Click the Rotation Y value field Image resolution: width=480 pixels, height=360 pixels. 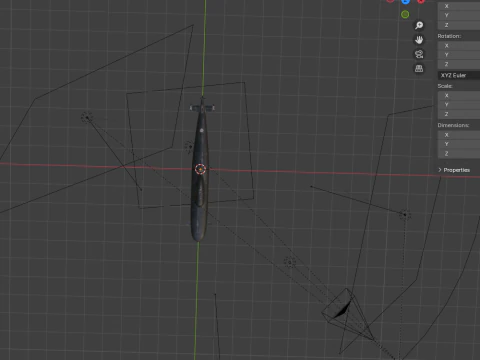pos(459,55)
